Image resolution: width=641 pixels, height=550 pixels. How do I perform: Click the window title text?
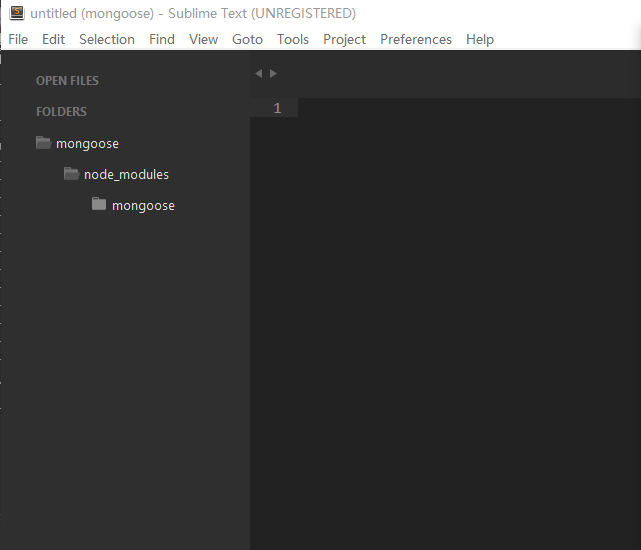click(193, 13)
